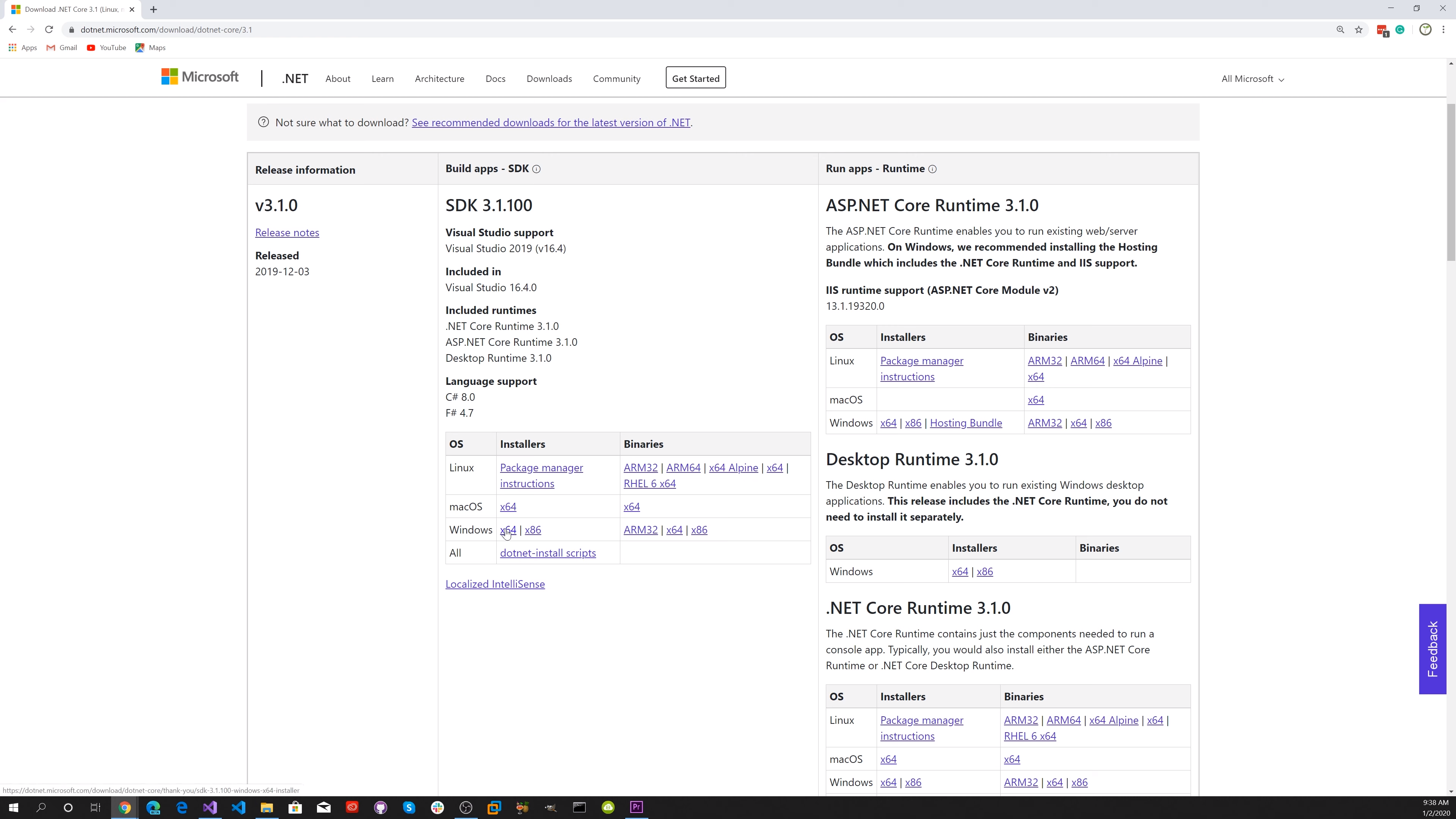
Task: Open the Apps bookmark shortcut
Action: point(23,47)
